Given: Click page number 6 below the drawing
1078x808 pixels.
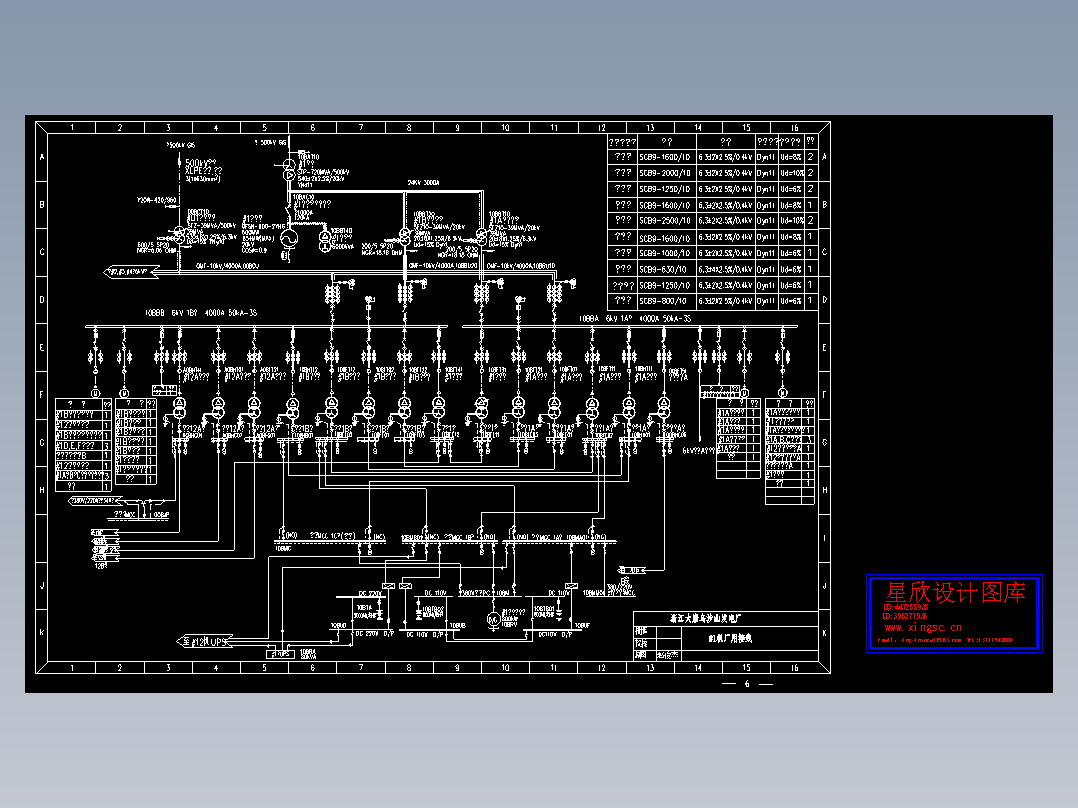Looking at the screenshot, I should [x=747, y=684].
